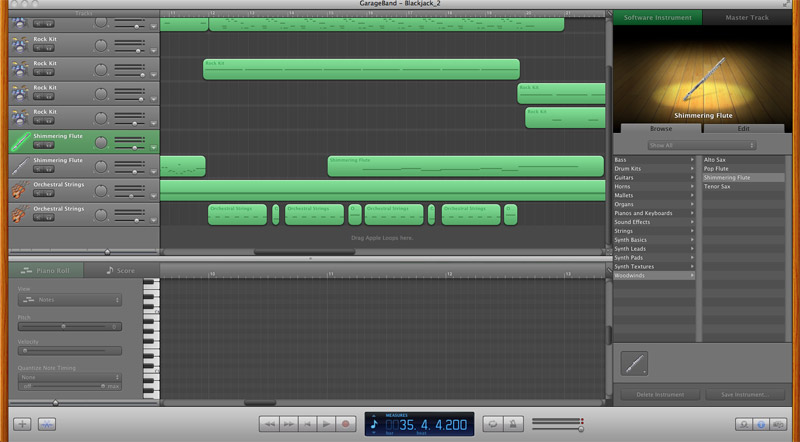Click the drum icon above the selected flute track

pyautogui.click(x=20, y=117)
